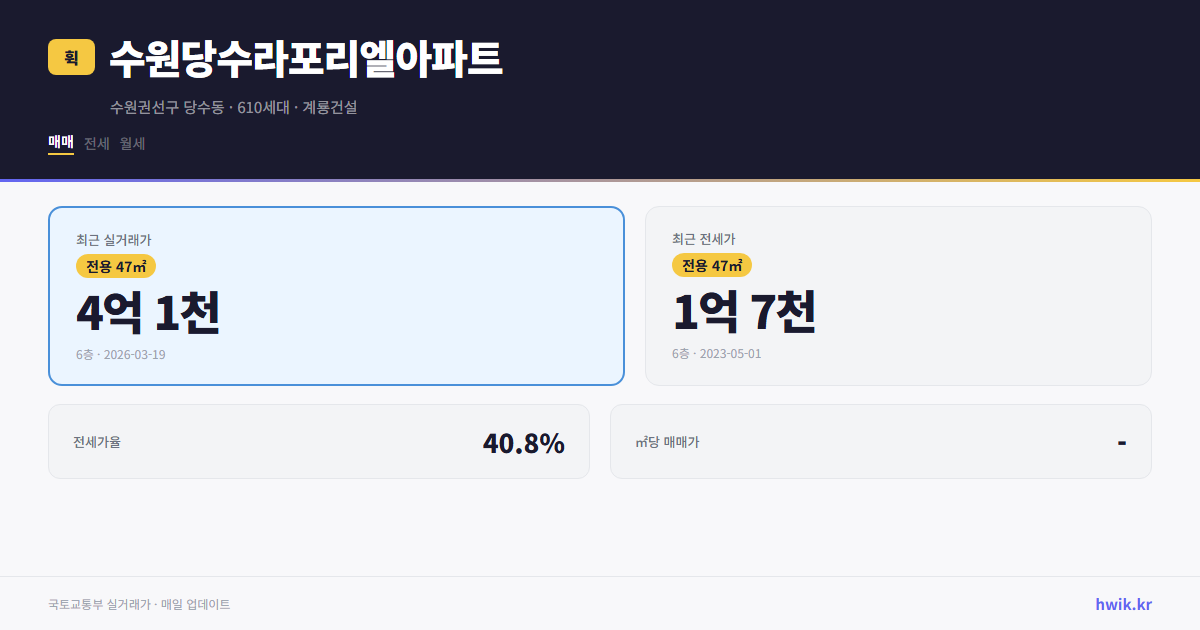
Task: Click the yellow 획 logo badge
Action: pos(68,58)
